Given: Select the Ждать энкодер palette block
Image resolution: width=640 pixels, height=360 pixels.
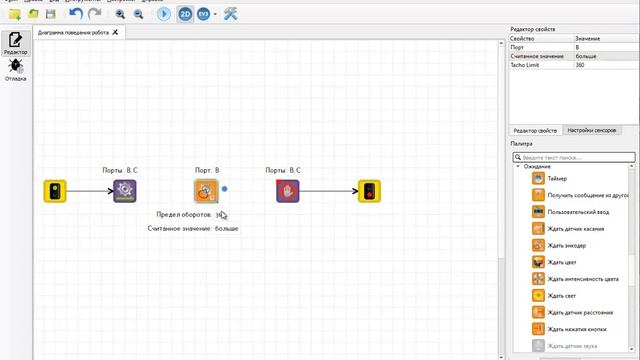Looking at the screenshot, I should pos(559,245).
